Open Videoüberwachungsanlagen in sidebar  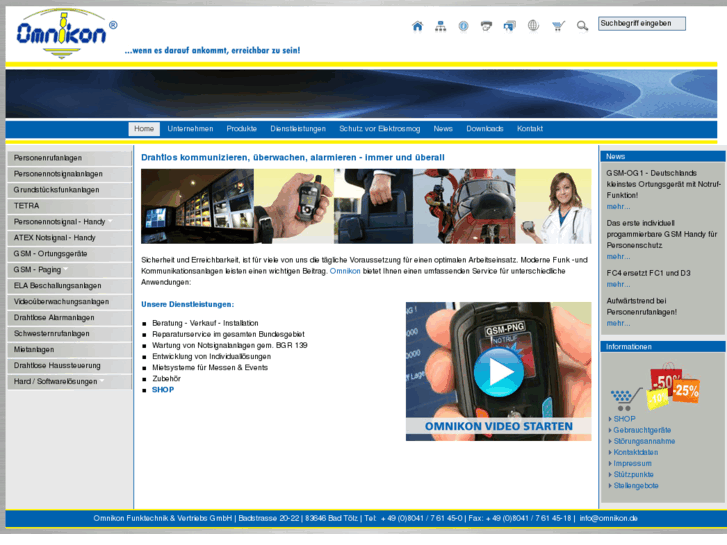70,302
